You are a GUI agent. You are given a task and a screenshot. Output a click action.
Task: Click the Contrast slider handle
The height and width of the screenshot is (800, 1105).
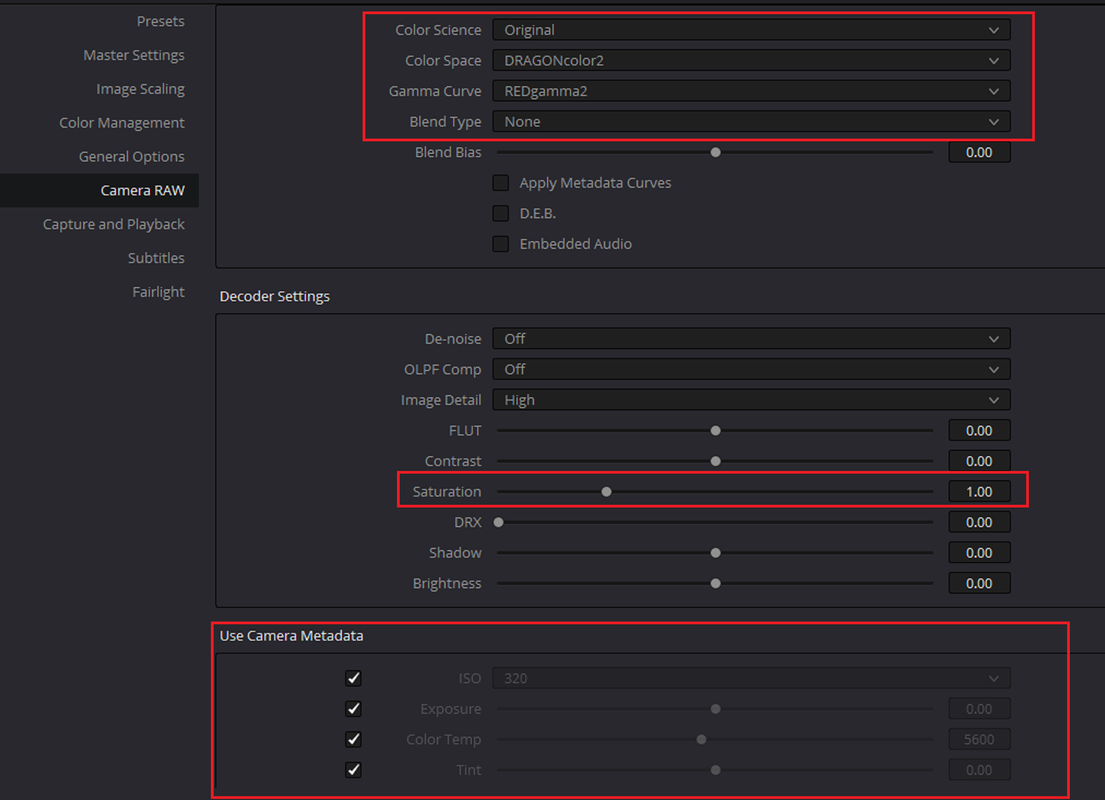715,461
